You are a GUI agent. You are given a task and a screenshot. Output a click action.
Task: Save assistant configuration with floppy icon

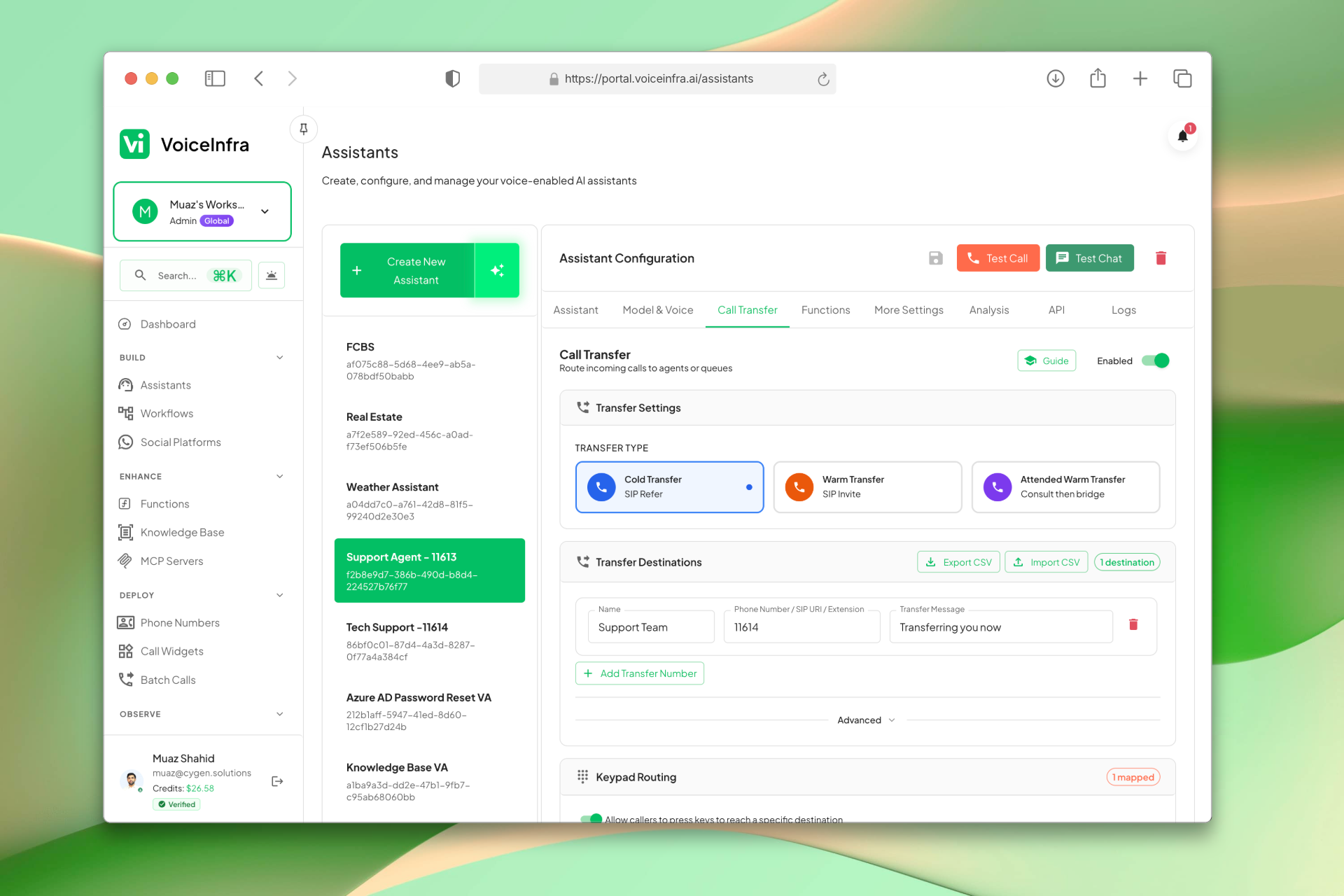pyautogui.click(x=935, y=258)
